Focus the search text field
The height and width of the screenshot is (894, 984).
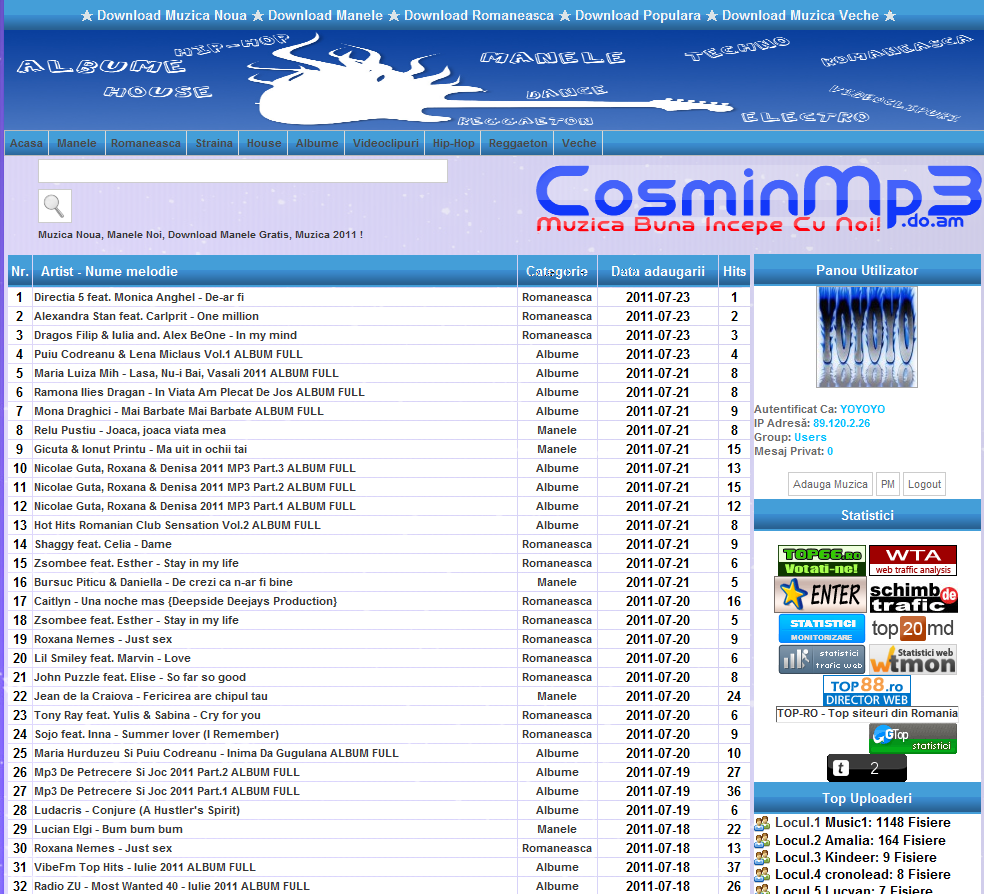pos(243,171)
